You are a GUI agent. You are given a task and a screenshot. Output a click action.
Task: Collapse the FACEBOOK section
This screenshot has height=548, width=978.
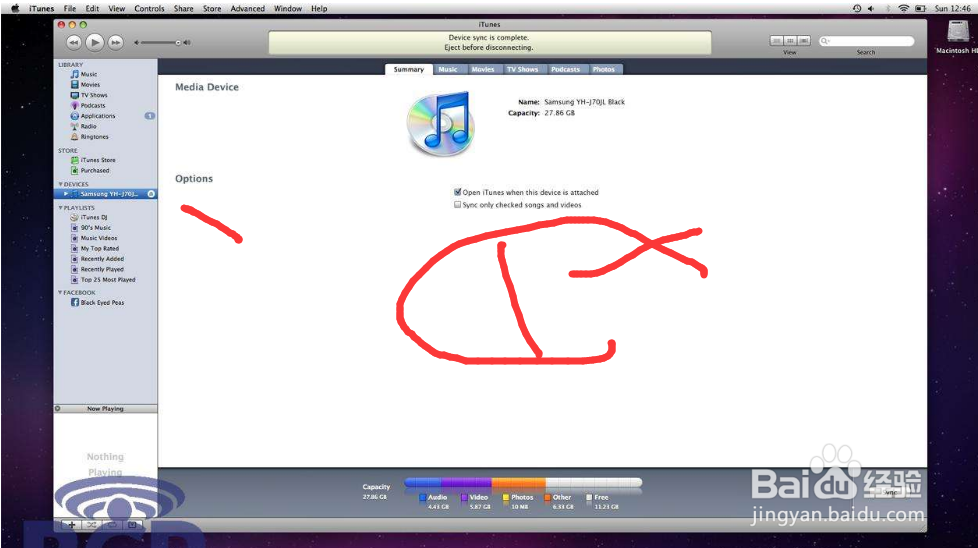point(61,292)
